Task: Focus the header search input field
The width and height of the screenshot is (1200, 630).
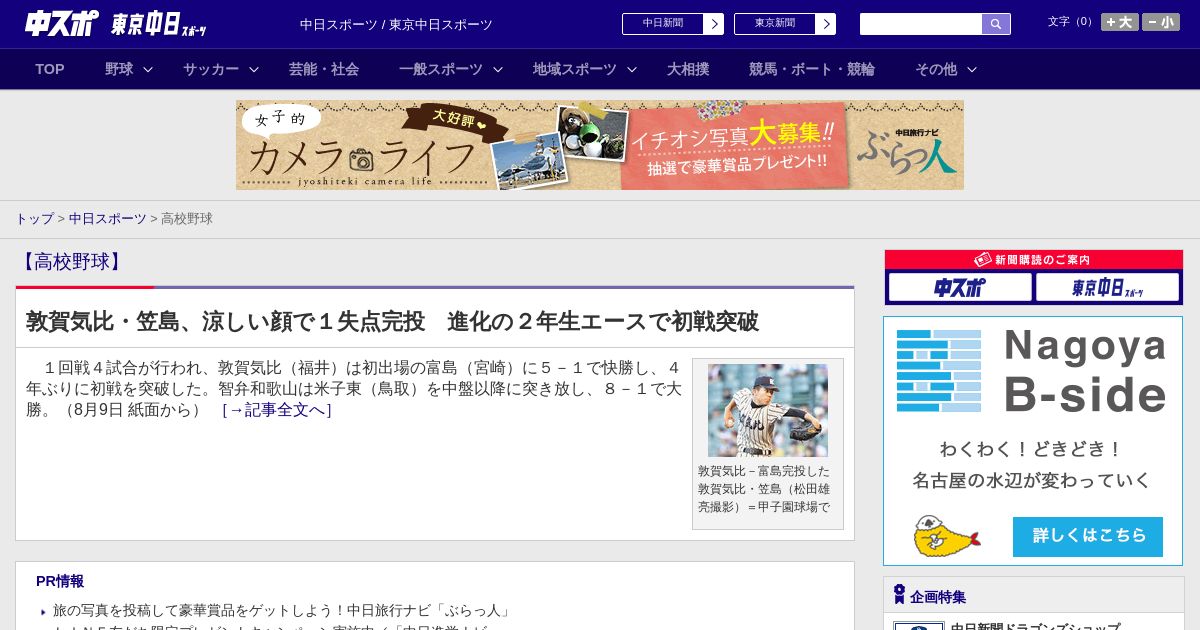Action: point(921,24)
